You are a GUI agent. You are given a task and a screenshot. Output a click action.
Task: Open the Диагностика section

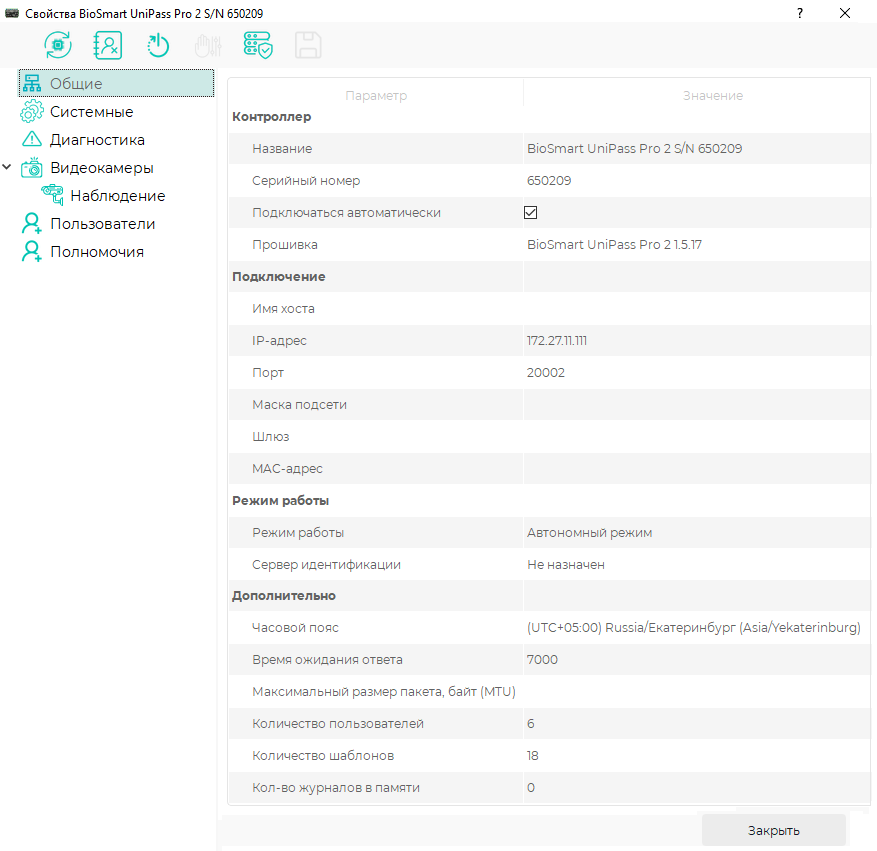click(x=97, y=140)
